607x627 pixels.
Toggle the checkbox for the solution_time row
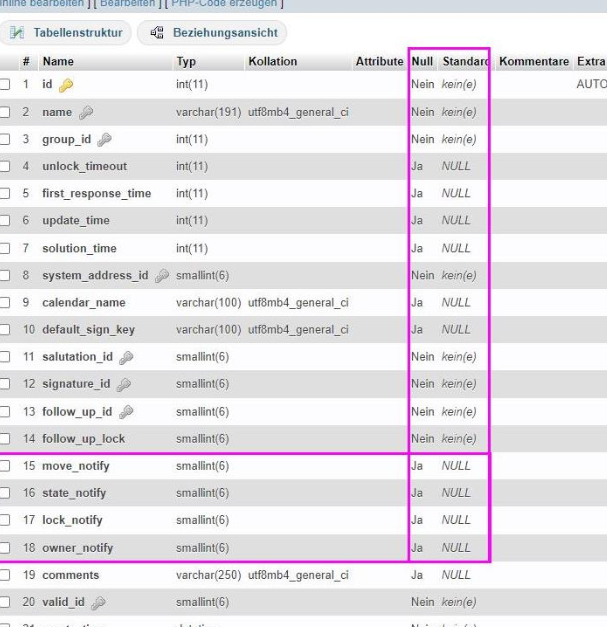coord(7,248)
